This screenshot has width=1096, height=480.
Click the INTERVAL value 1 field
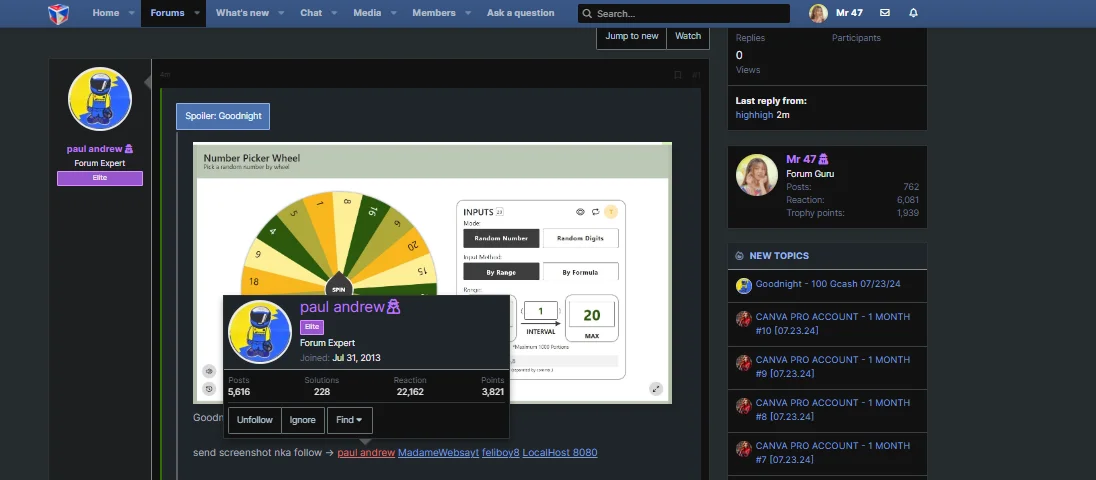click(x=541, y=311)
